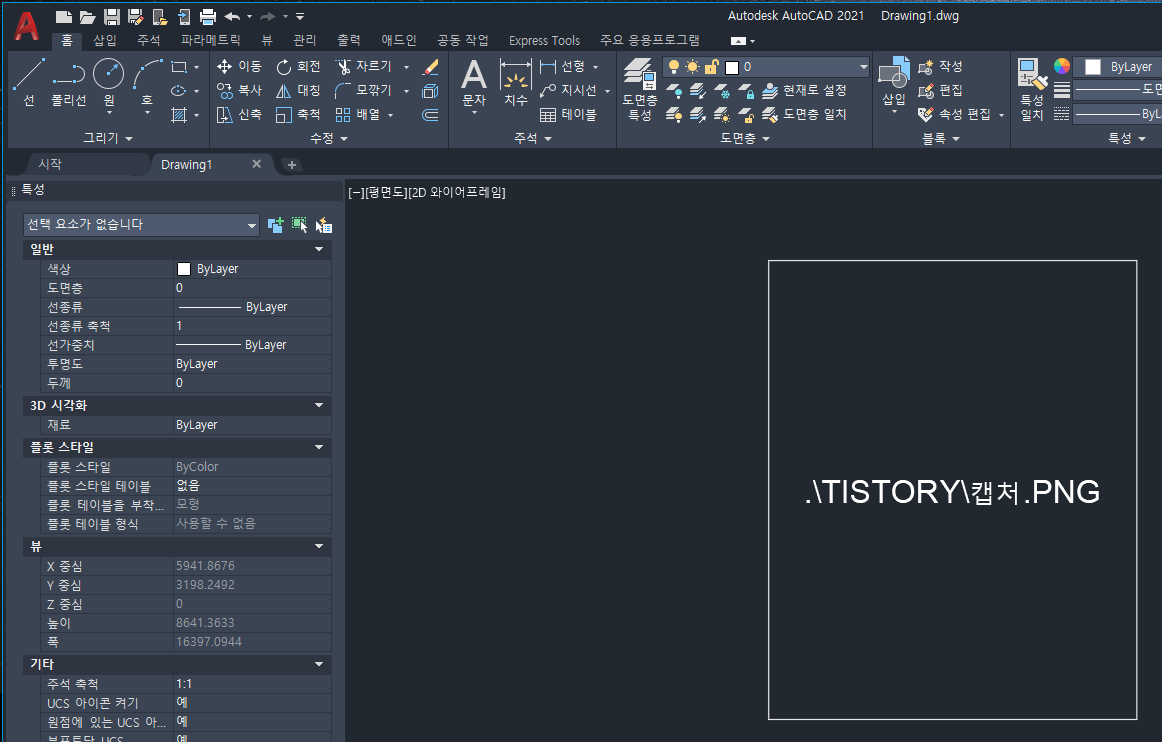1162x742 pixels.
Task: Open the 주석 ribbon tab
Action: (148, 40)
